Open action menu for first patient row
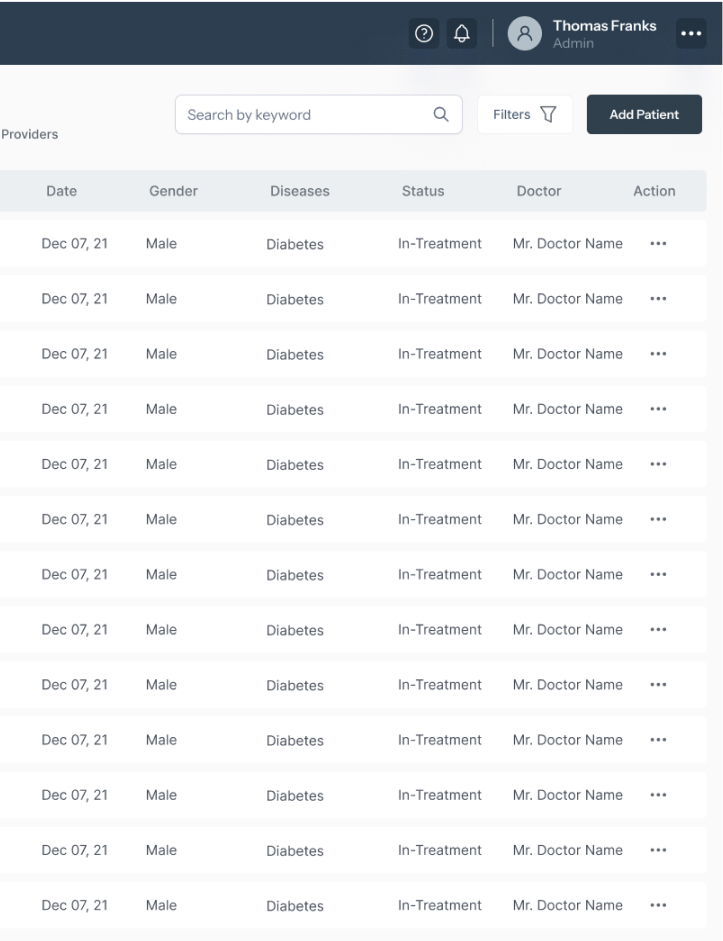The image size is (723, 941). [658, 244]
